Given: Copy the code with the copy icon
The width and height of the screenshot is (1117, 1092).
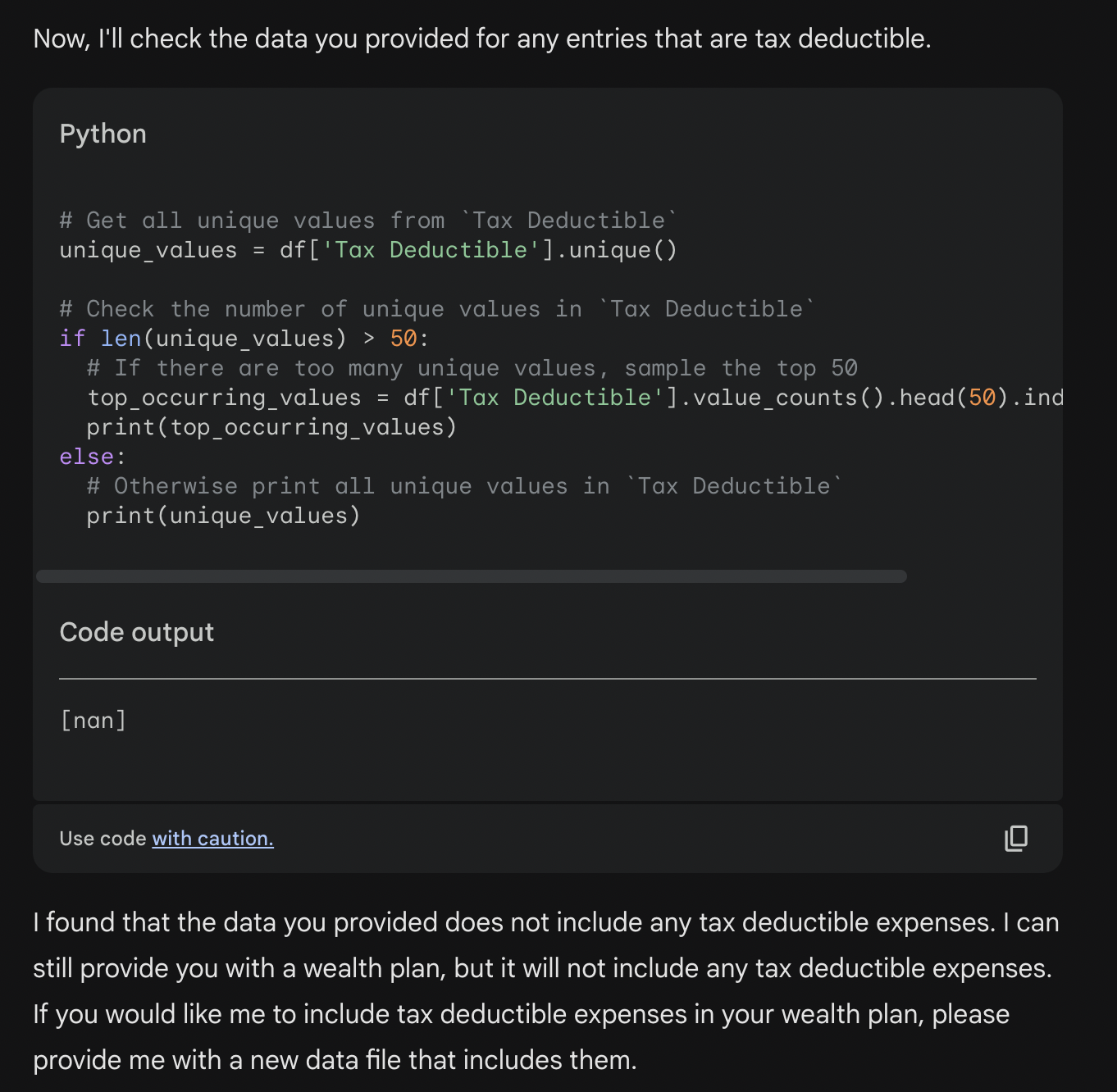Looking at the screenshot, I should (1016, 838).
